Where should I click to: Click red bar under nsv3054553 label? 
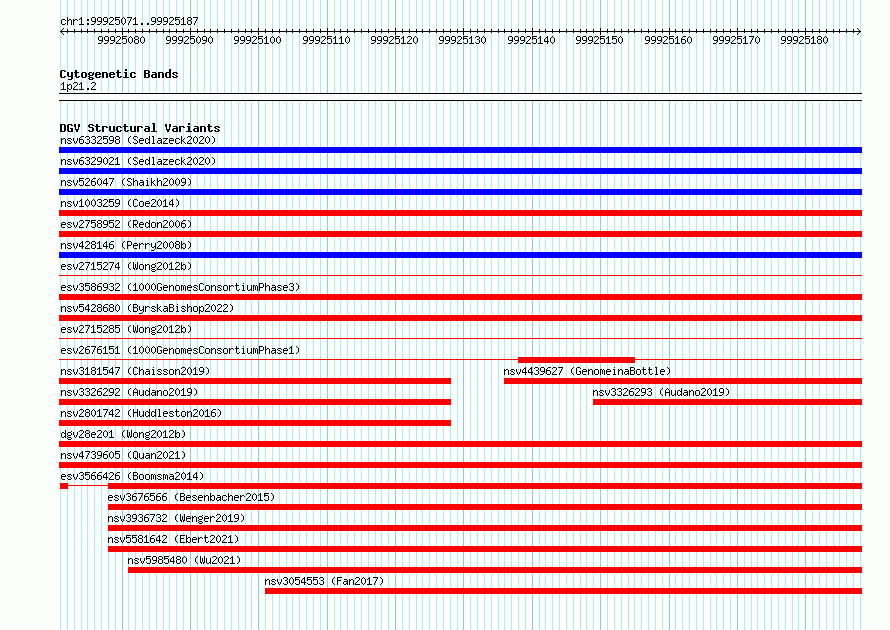tap(564, 591)
